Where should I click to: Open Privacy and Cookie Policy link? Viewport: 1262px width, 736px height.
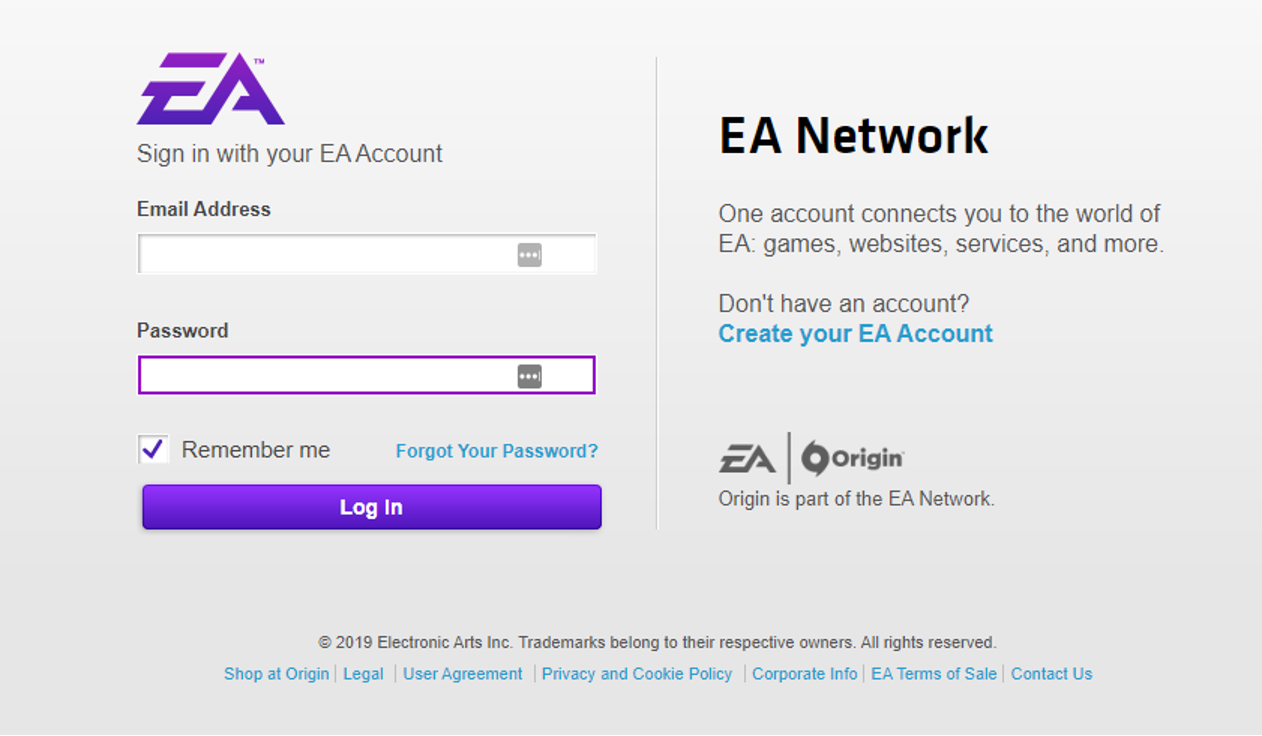pyautogui.click(x=637, y=674)
